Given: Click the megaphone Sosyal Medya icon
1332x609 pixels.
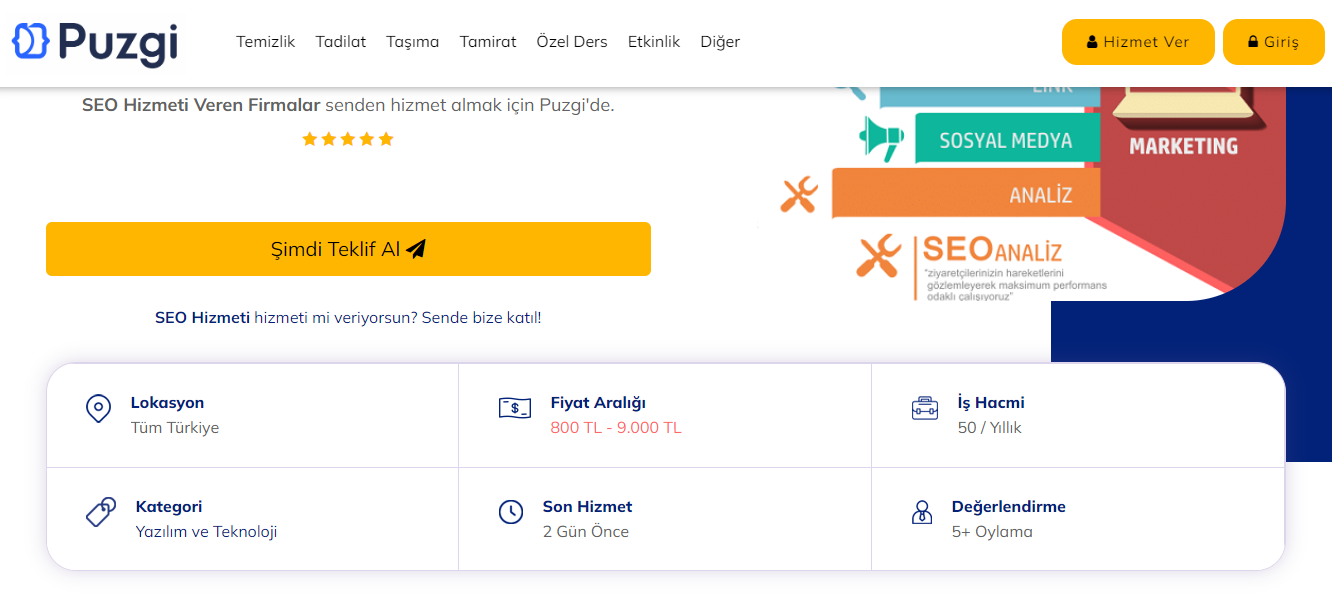Looking at the screenshot, I should click(881, 138).
